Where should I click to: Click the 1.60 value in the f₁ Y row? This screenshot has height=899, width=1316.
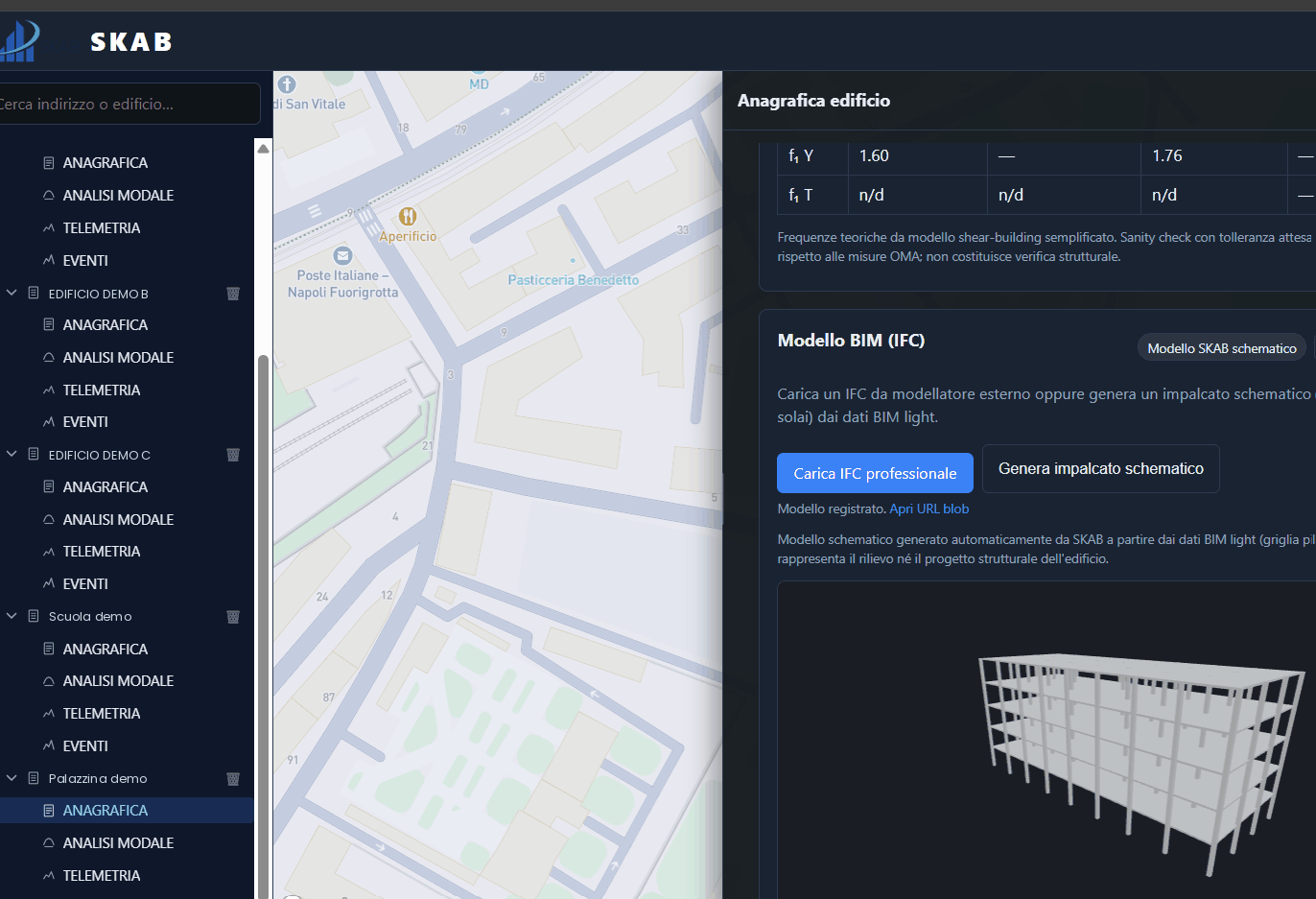pos(874,155)
